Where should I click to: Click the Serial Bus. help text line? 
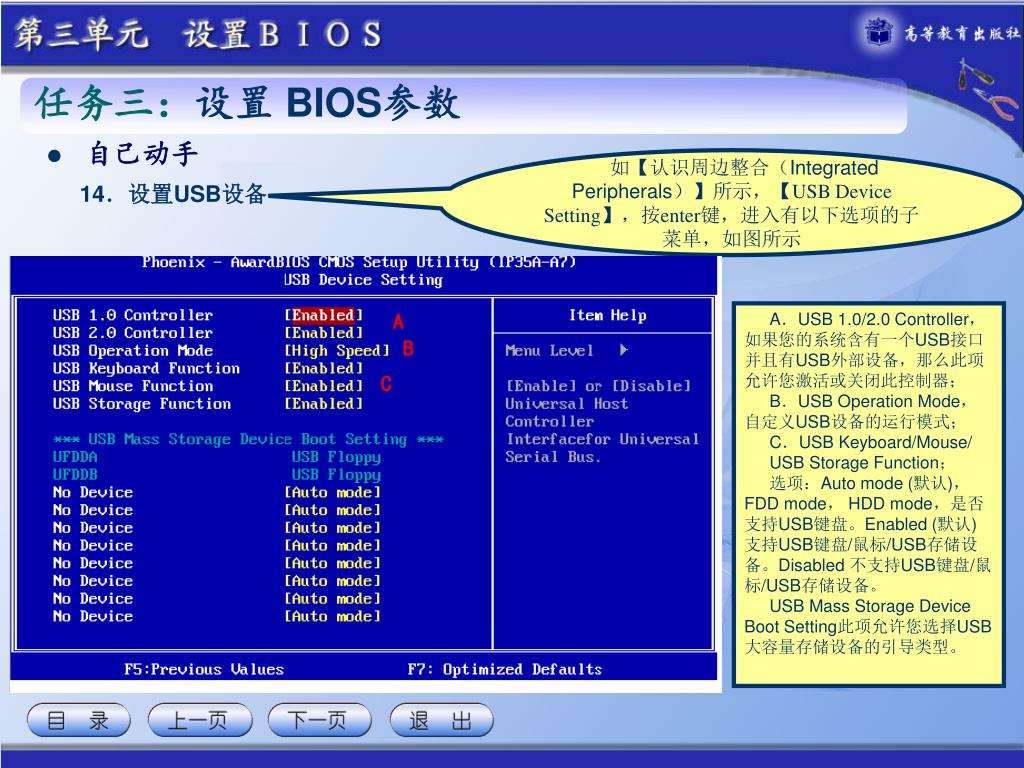click(552, 456)
